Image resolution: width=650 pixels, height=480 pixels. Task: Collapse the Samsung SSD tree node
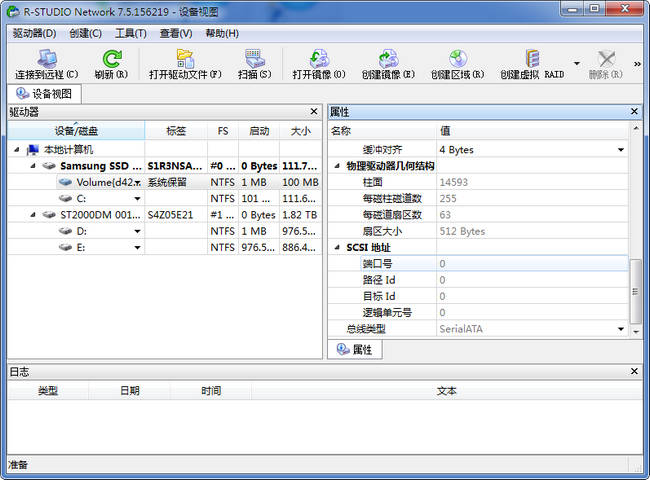(33, 166)
